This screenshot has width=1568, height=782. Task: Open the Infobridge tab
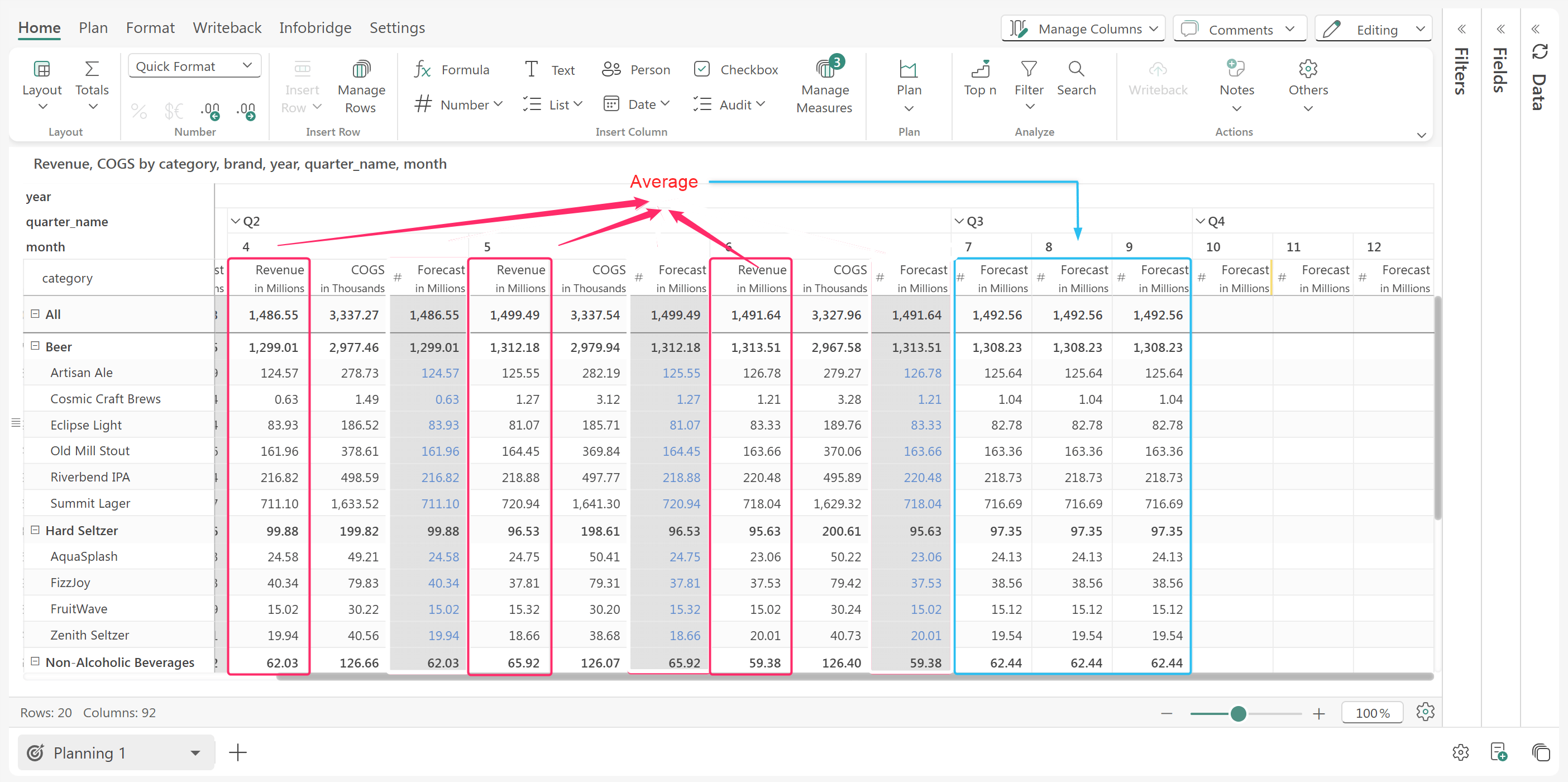tap(315, 27)
